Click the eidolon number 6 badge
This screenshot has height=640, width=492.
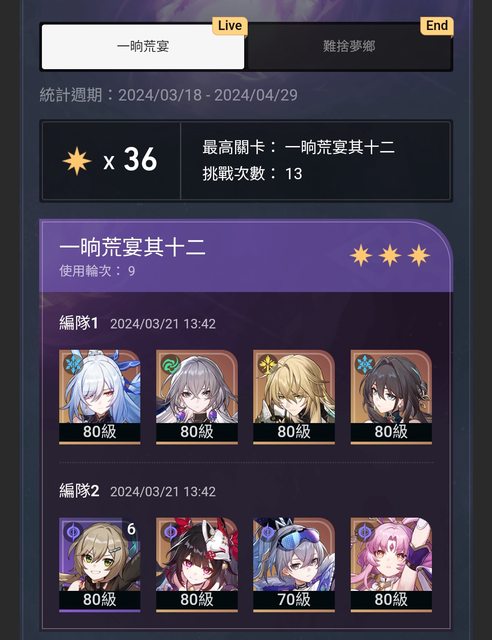tap(131, 529)
